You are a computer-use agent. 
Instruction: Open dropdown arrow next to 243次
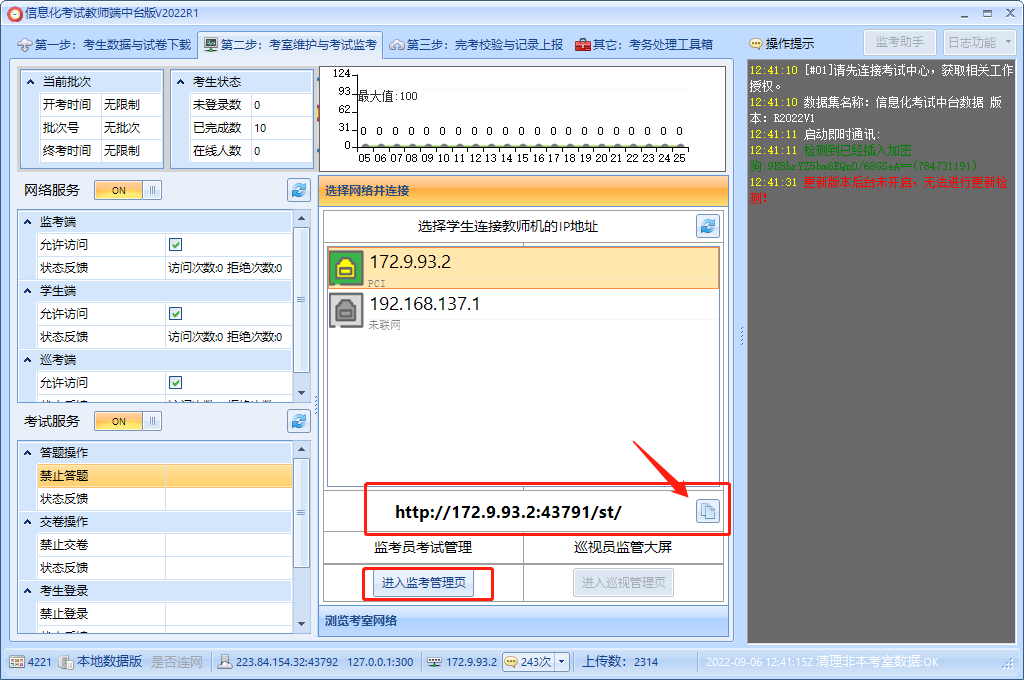pyautogui.click(x=561, y=662)
